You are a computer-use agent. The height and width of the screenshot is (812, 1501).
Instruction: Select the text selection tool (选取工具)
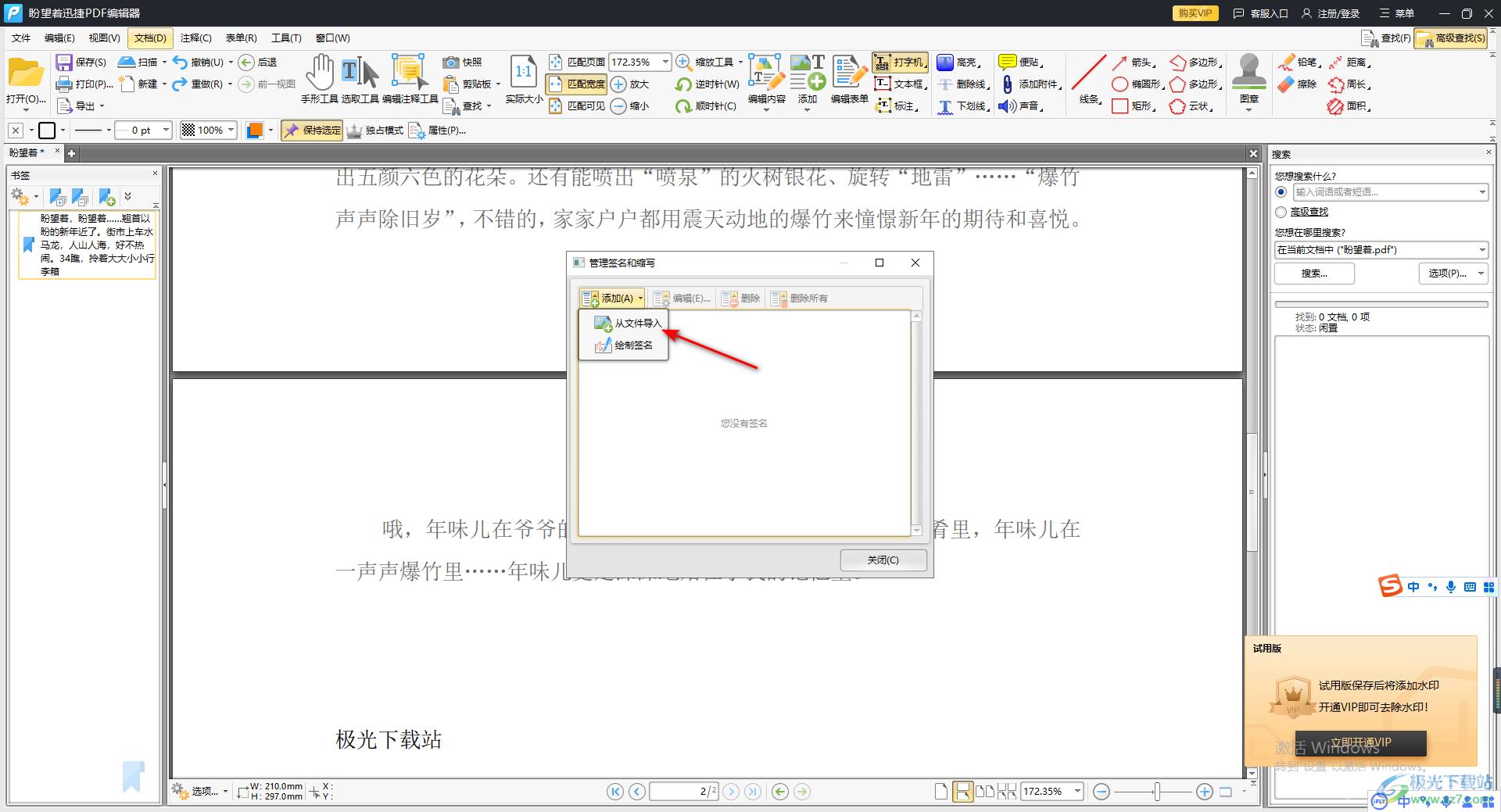(360, 79)
